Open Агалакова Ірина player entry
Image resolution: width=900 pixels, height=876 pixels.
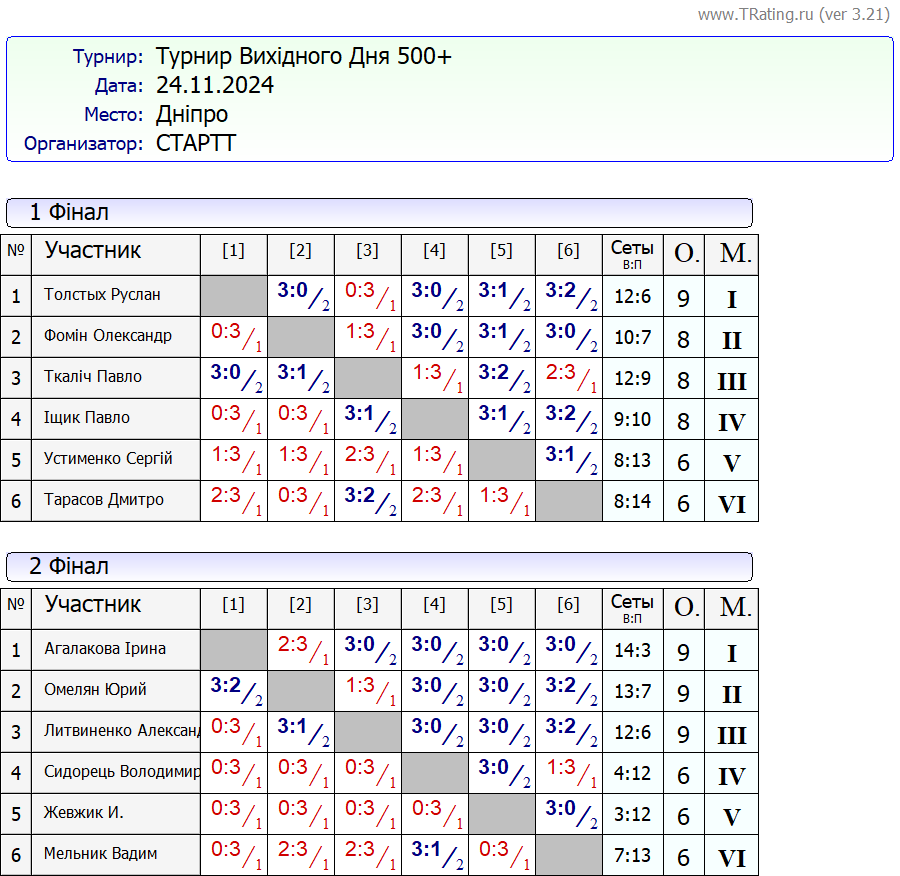coord(105,649)
